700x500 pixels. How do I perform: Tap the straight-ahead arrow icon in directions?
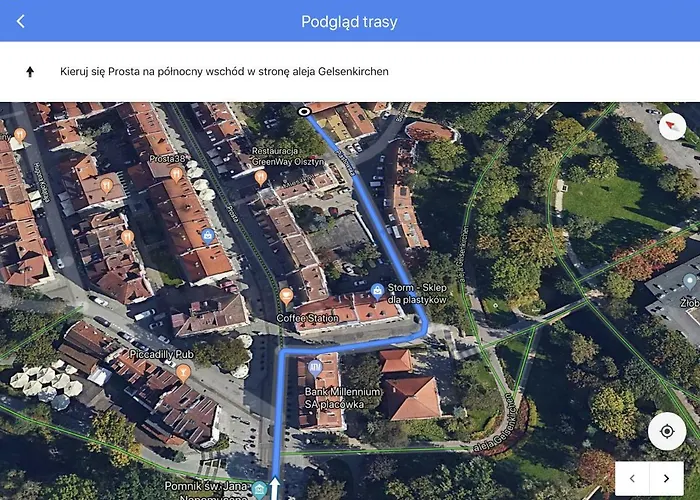[30, 71]
